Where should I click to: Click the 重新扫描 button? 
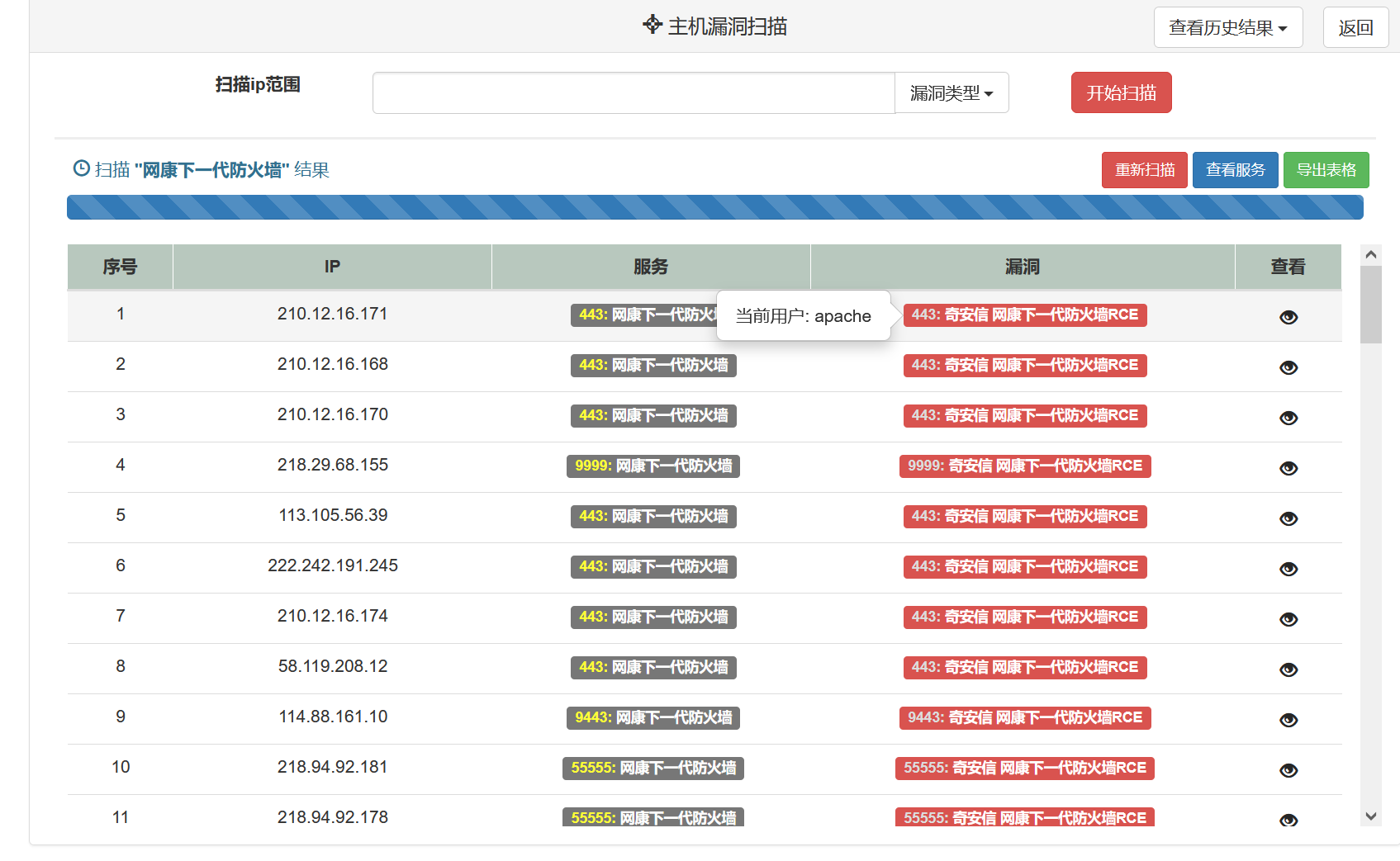[x=1145, y=170]
